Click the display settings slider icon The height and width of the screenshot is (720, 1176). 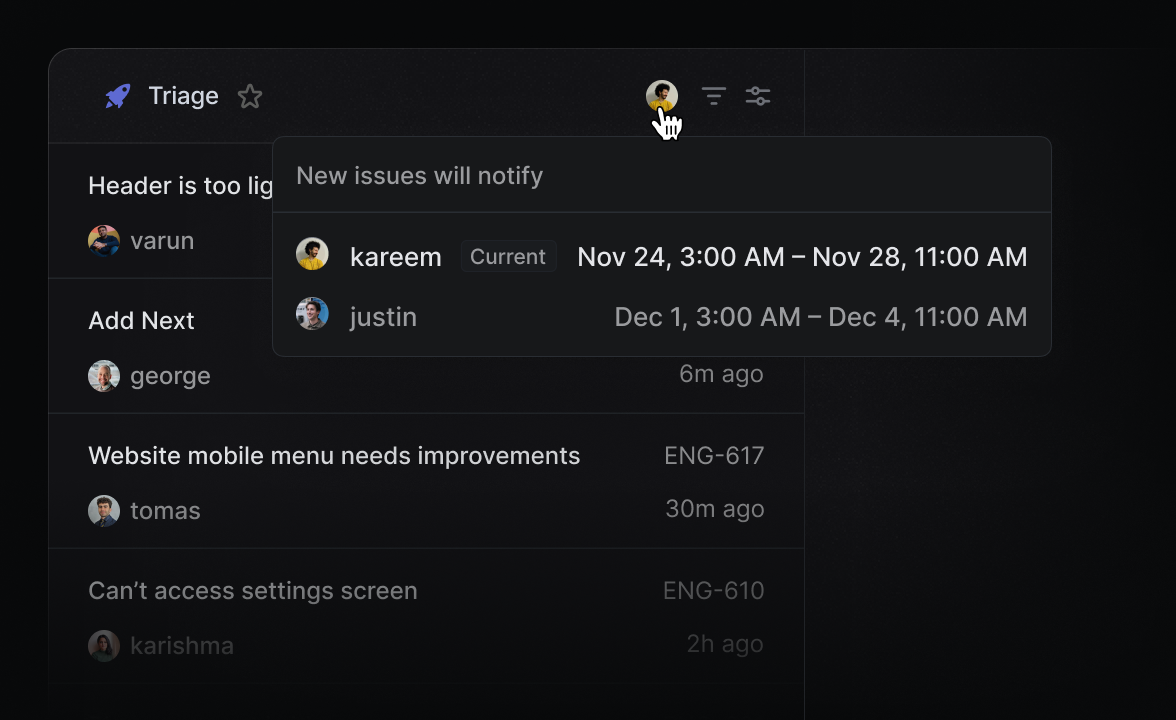[x=758, y=96]
